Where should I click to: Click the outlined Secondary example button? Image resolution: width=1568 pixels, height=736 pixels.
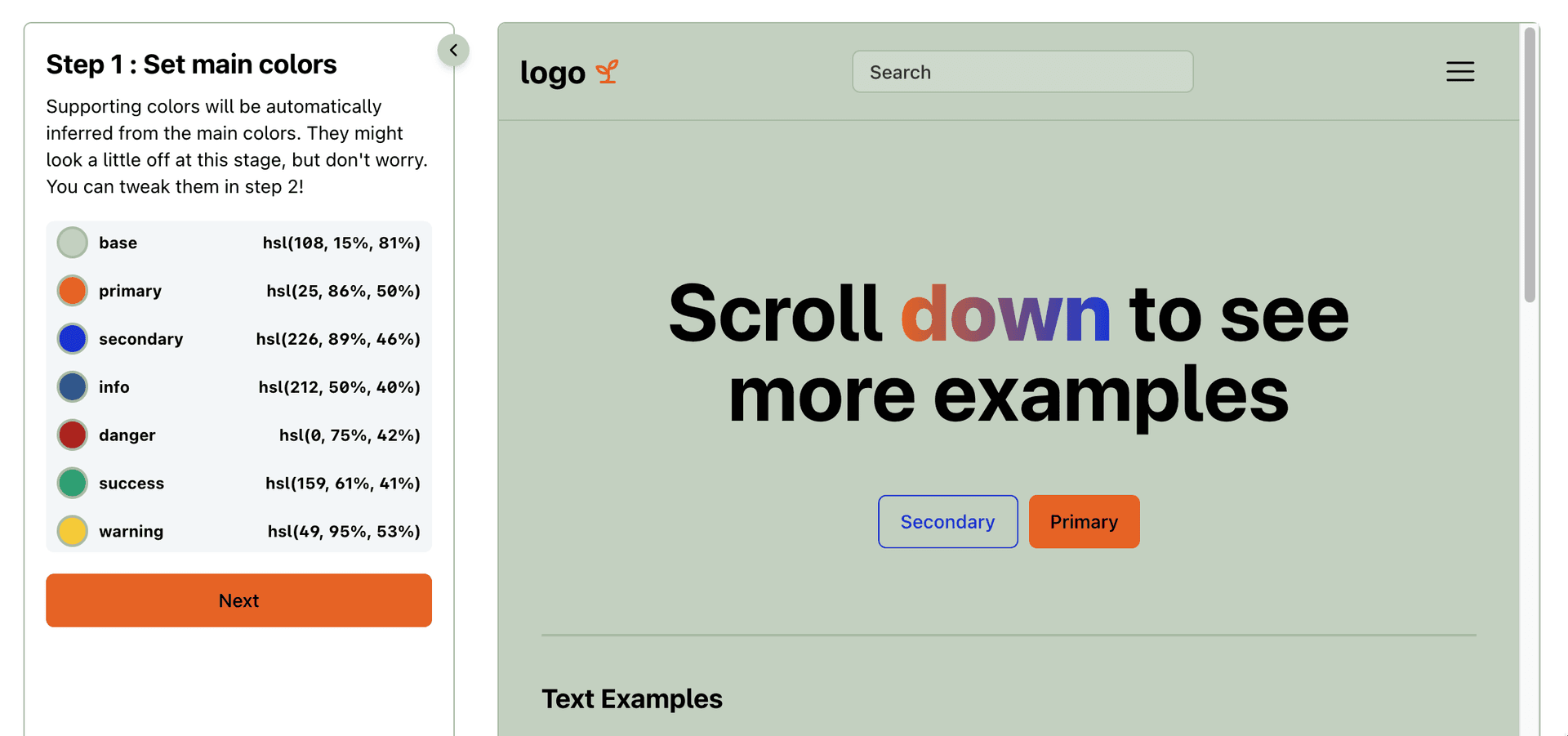click(x=947, y=521)
